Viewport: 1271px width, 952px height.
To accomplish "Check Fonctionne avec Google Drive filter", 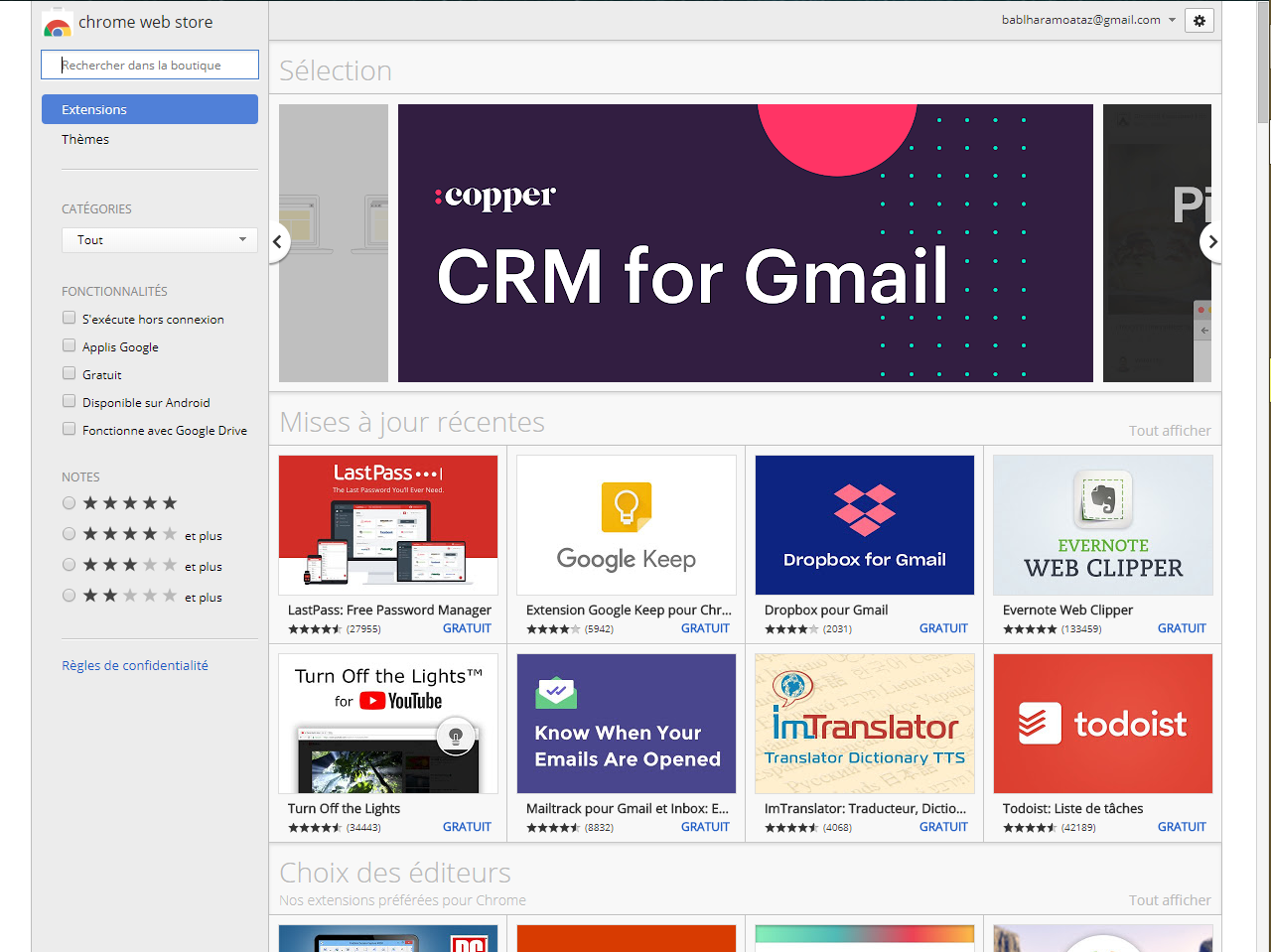I will [69, 429].
